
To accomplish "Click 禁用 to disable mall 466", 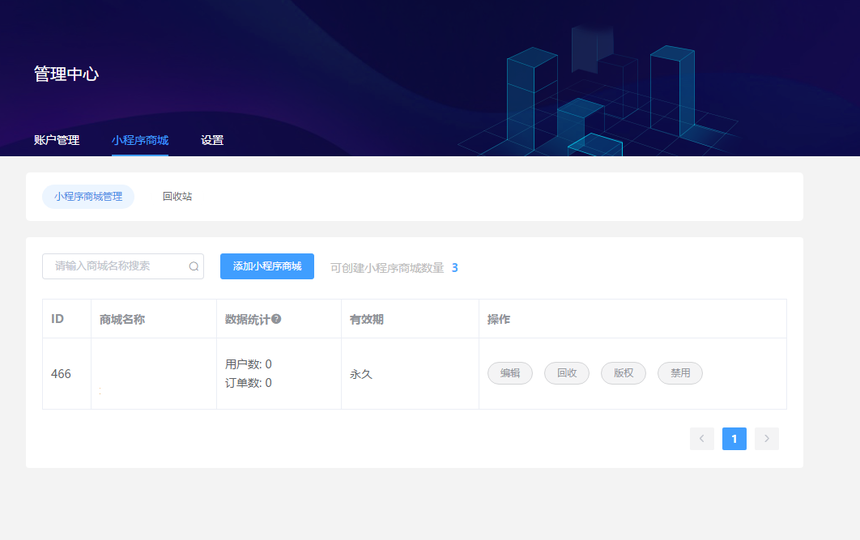I will click(680, 373).
